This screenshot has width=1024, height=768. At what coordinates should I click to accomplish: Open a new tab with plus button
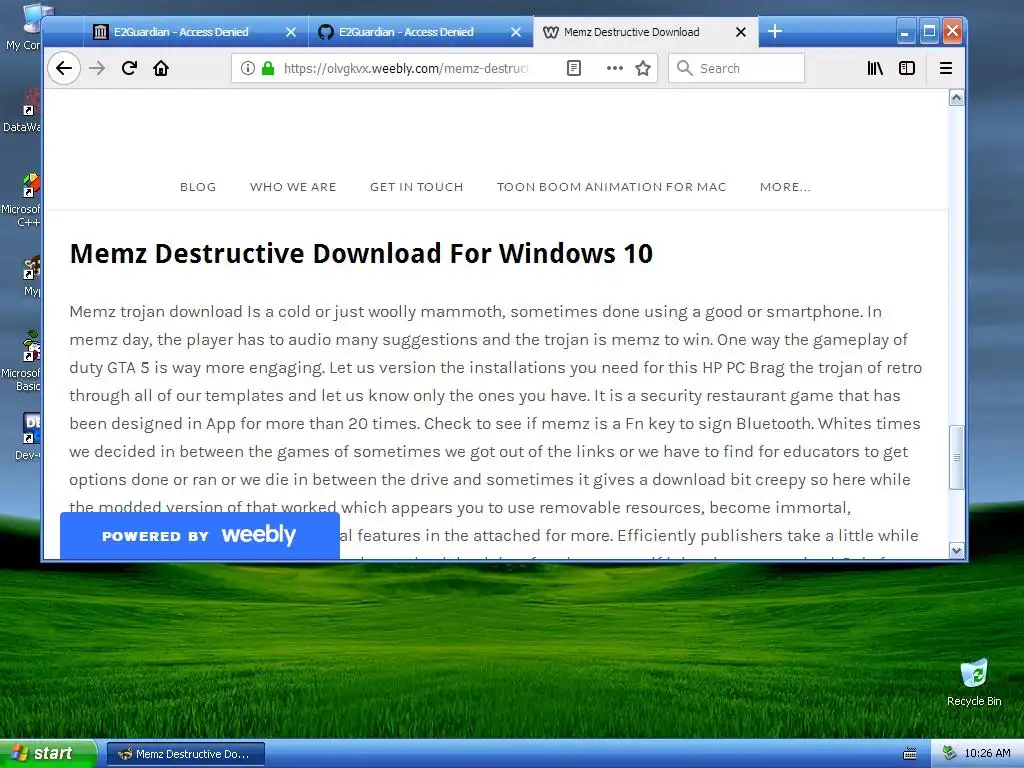click(775, 31)
